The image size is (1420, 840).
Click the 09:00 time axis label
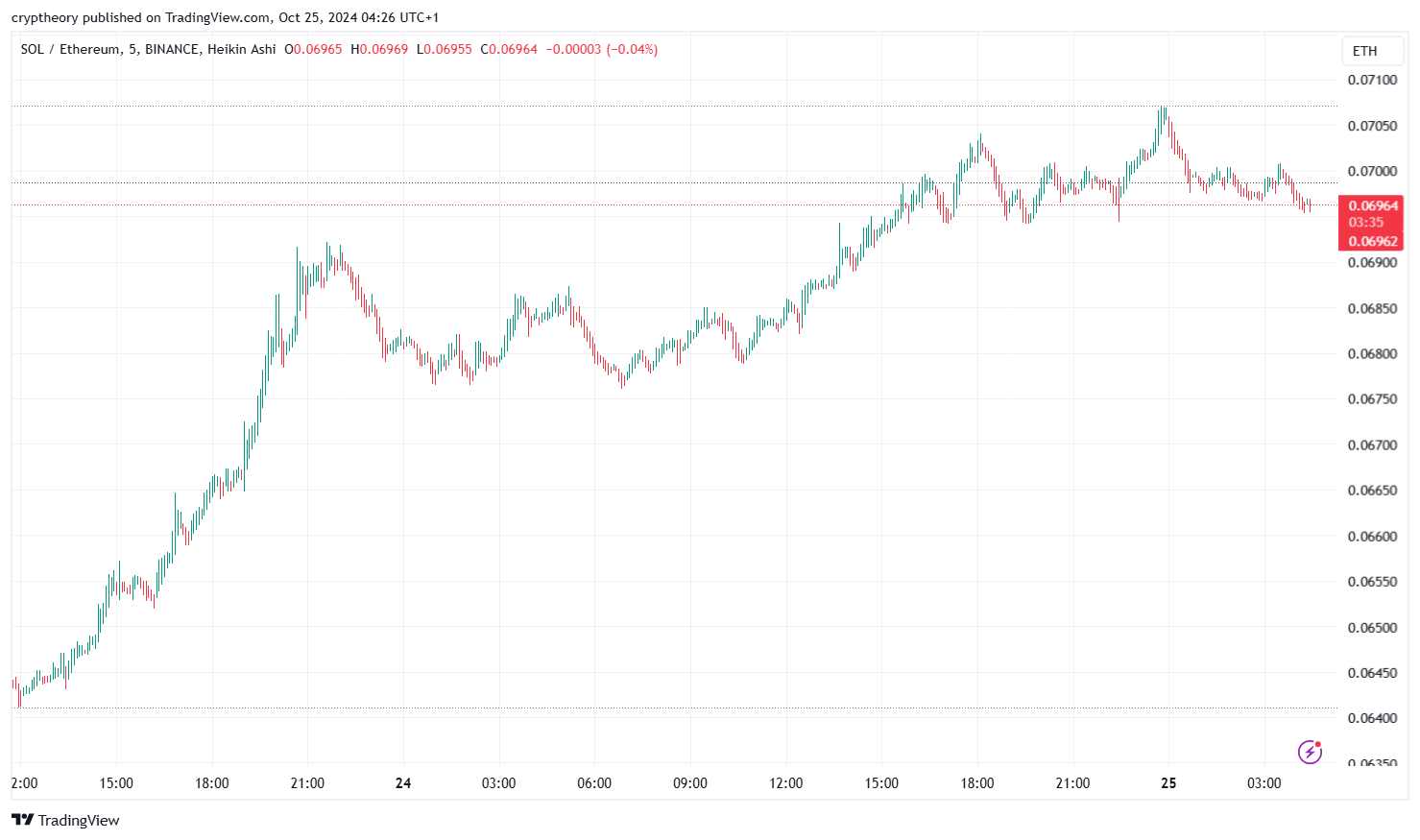[x=690, y=783]
